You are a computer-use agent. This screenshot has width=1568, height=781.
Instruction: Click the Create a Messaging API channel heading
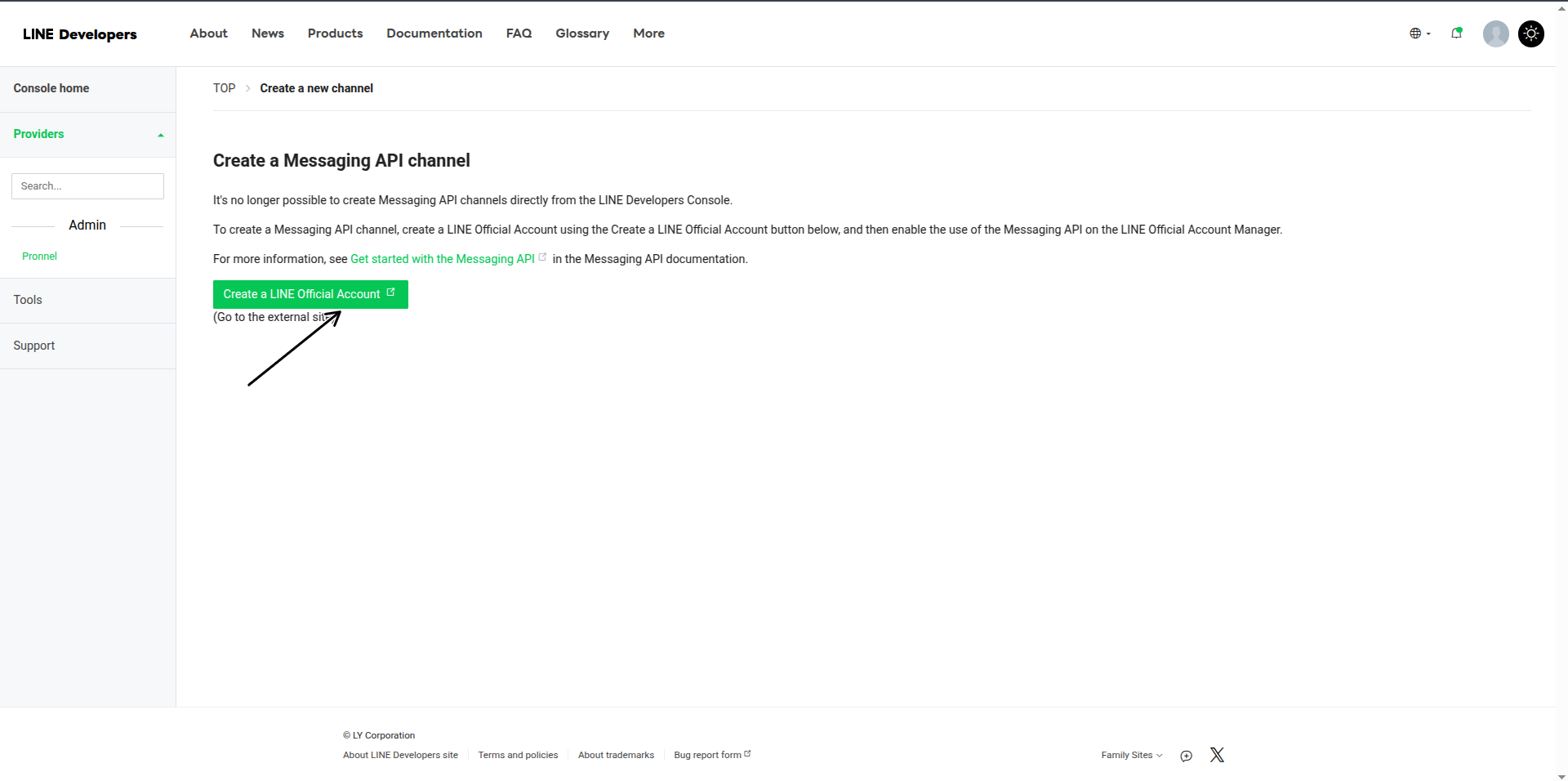pyautogui.click(x=341, y=161)
